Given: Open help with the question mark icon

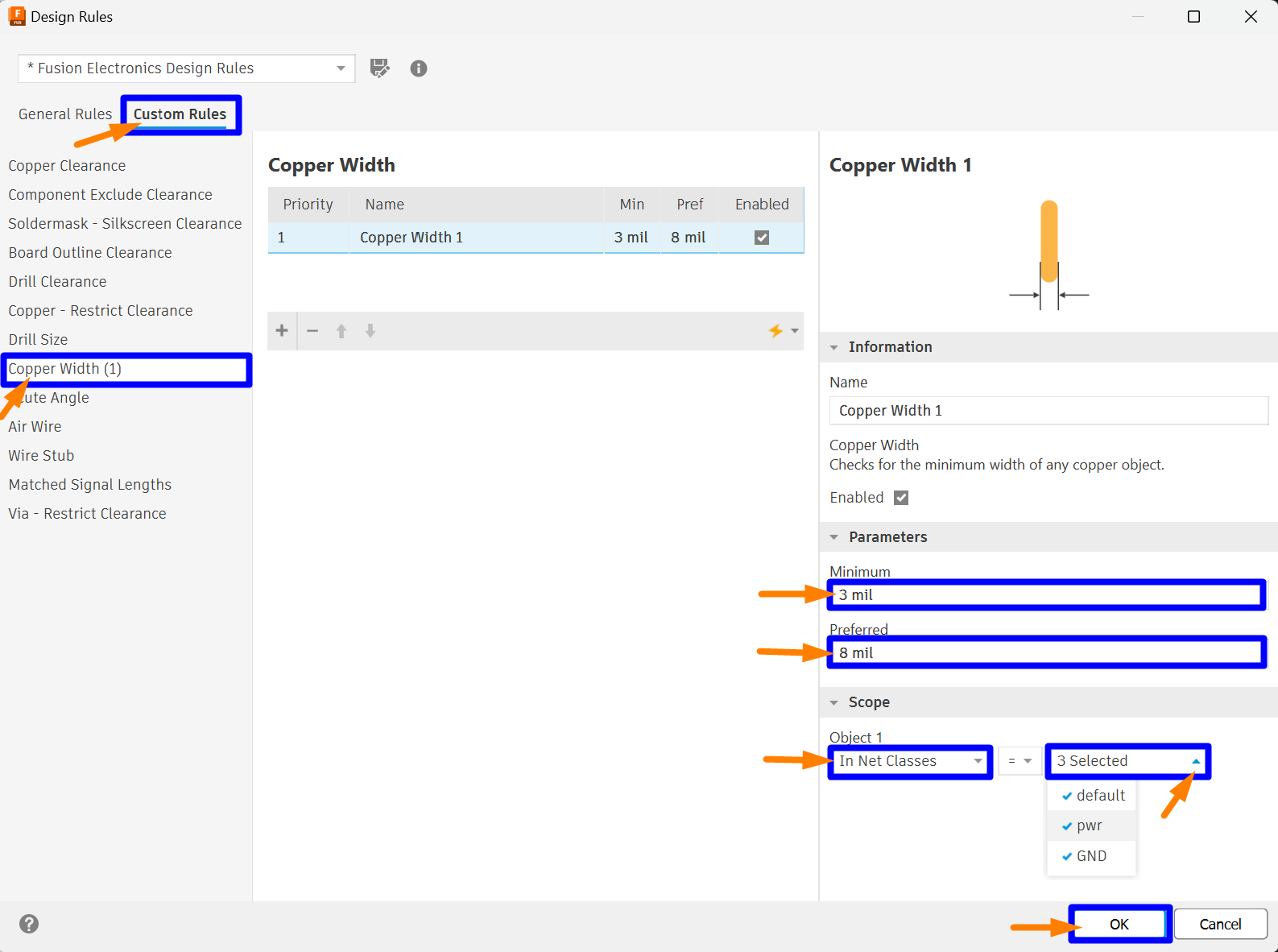Looking at the screenshot, I should pyautogui.click(x=29, y=924).
